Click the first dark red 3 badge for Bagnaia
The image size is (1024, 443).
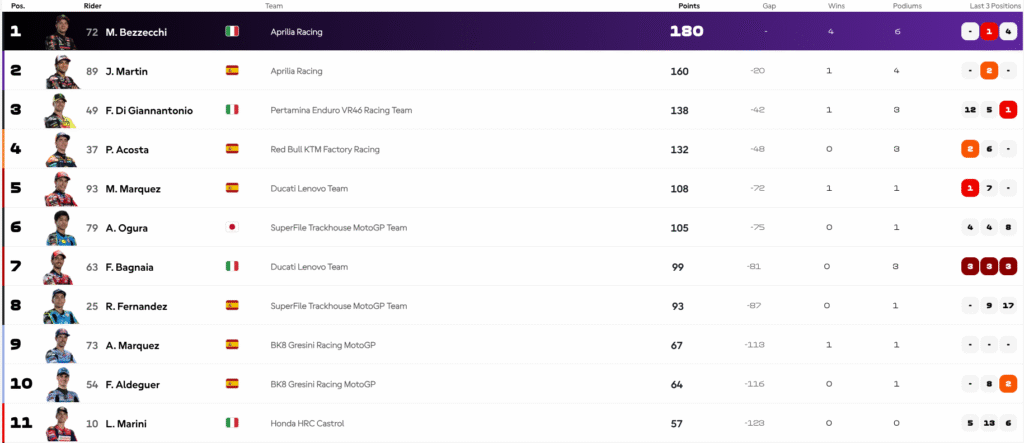pyautogui.click(x=970, y=267)
